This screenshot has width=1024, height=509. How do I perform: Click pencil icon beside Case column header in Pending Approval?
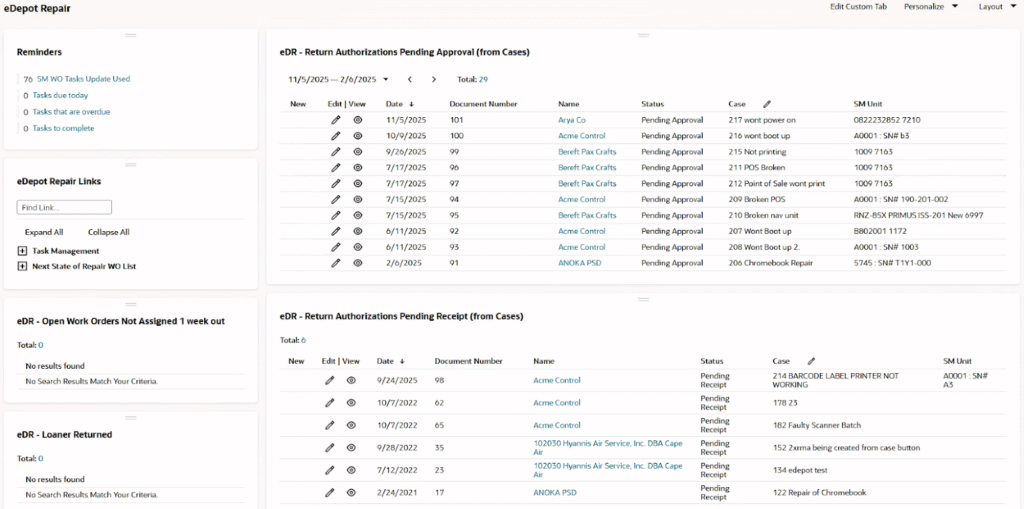[767, 103]
